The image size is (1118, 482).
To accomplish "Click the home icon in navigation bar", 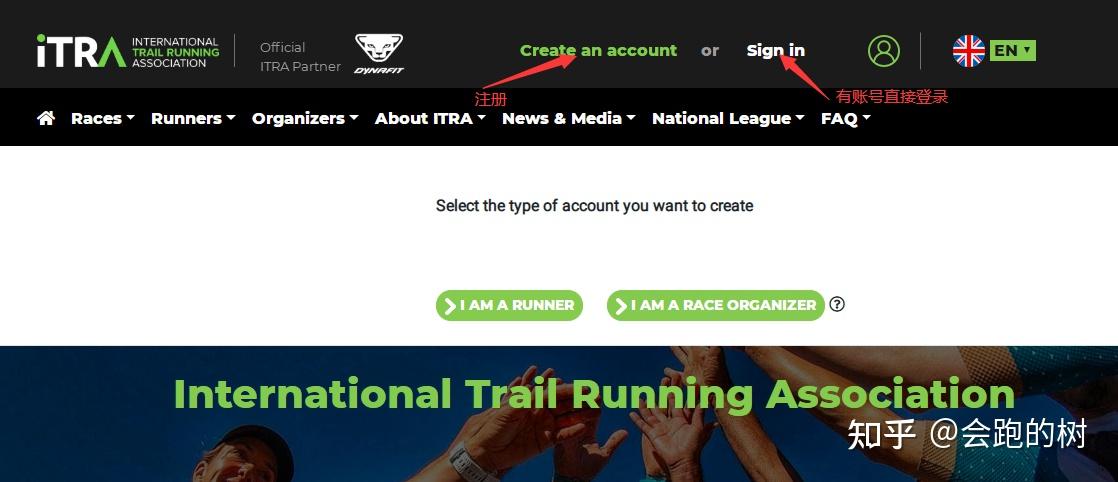I will tap(46, 118).
